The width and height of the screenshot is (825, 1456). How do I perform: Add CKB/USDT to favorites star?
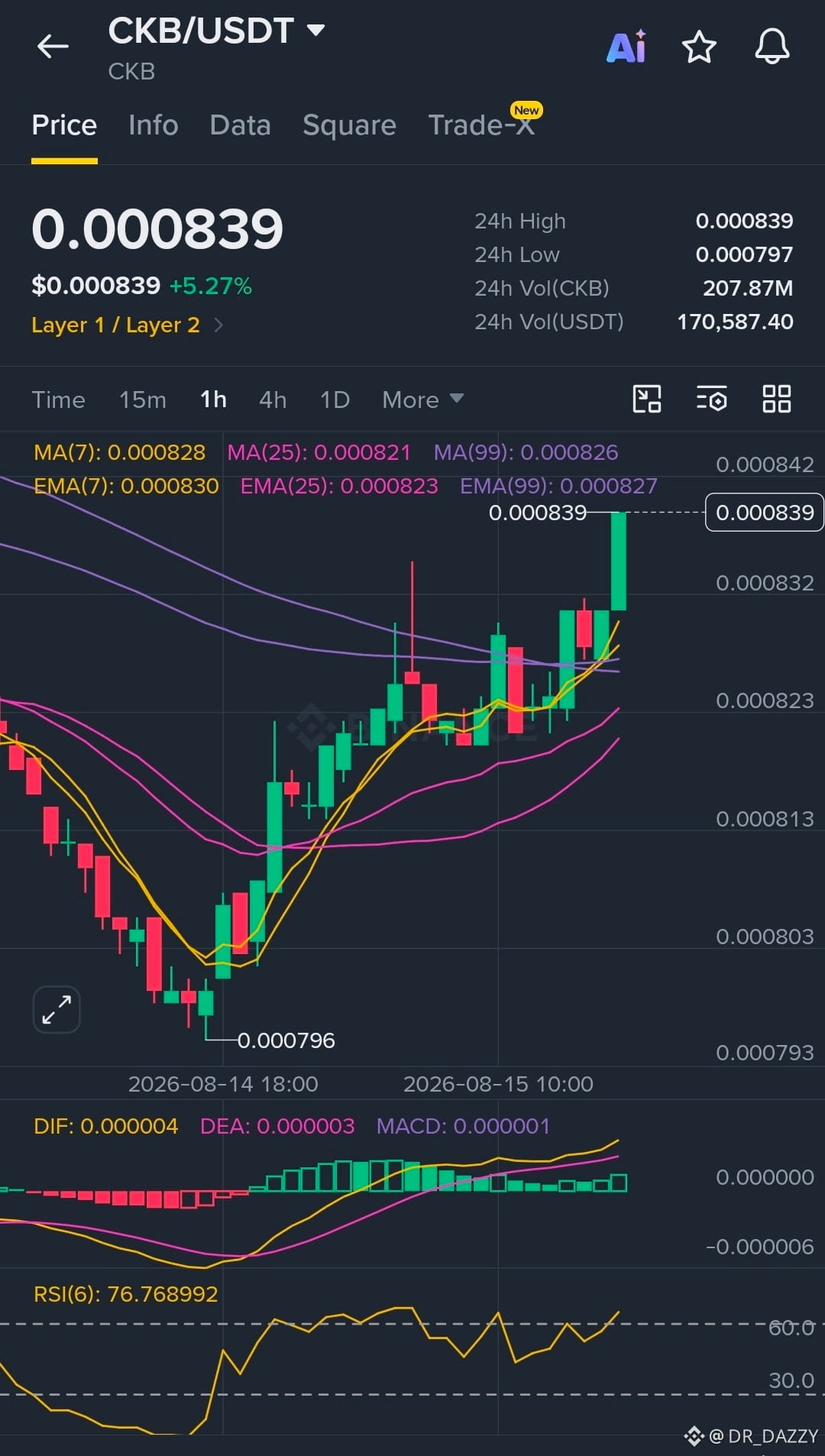coord(699,47)
